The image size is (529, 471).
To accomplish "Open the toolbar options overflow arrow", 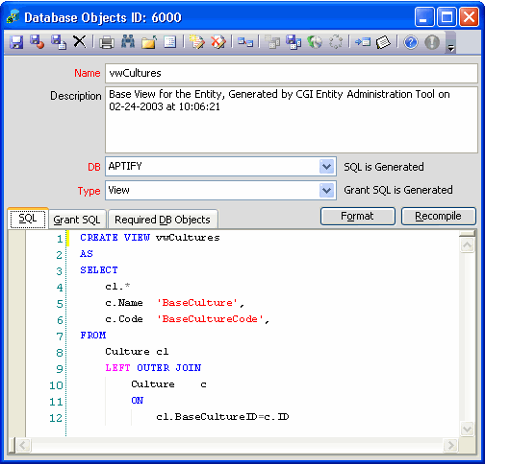I will tap(451, 43).
